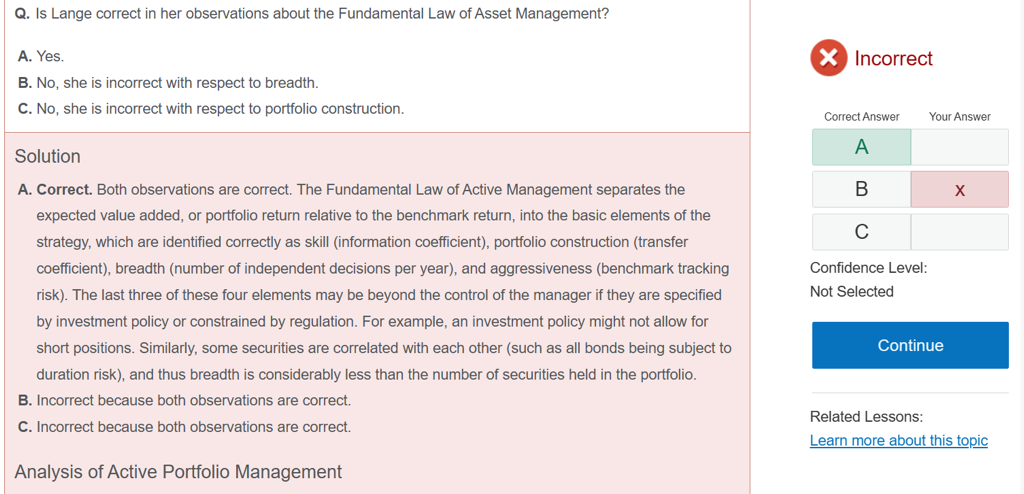Click the B cell under Correct Answer
This screenshot has width=1024, height=494.
click(x=861, y=190)
